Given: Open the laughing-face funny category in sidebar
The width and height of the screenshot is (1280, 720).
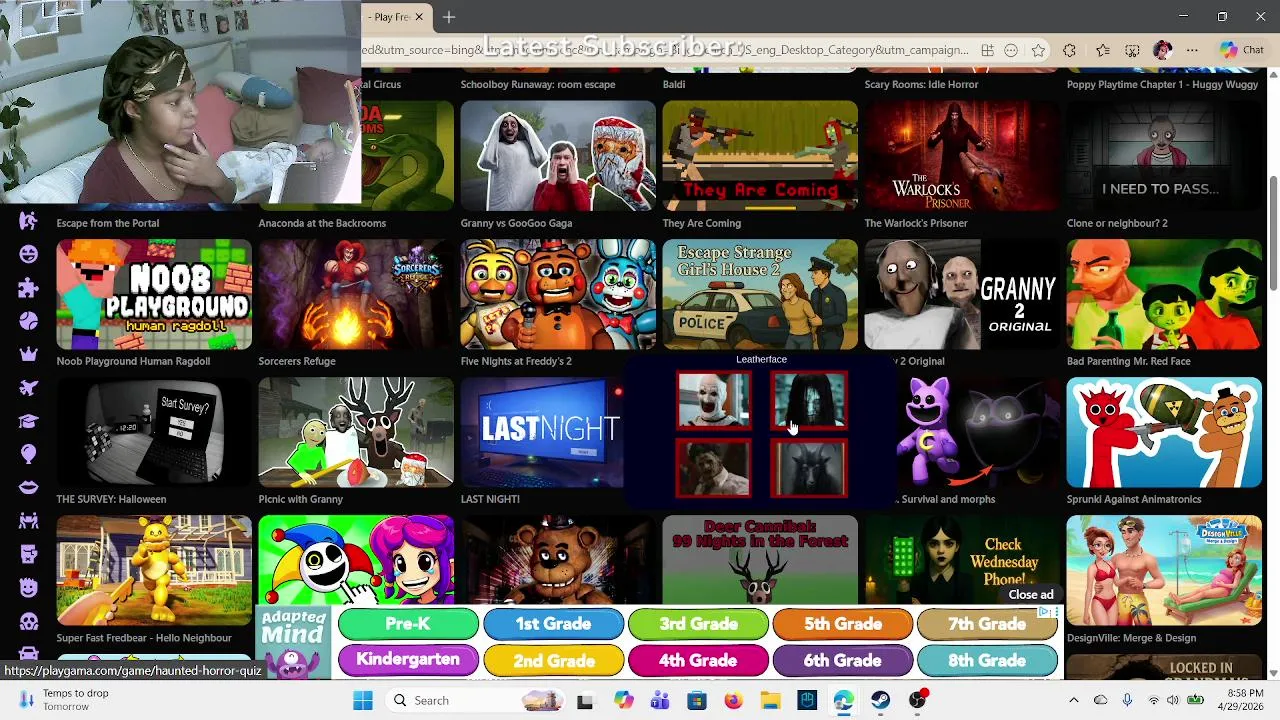Looking at the screenshot, I should pos(28,254).
